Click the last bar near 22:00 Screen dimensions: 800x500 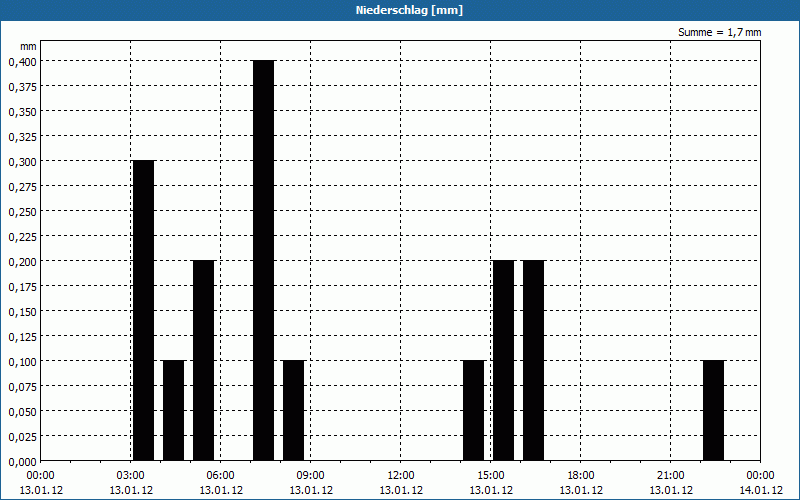713,410
